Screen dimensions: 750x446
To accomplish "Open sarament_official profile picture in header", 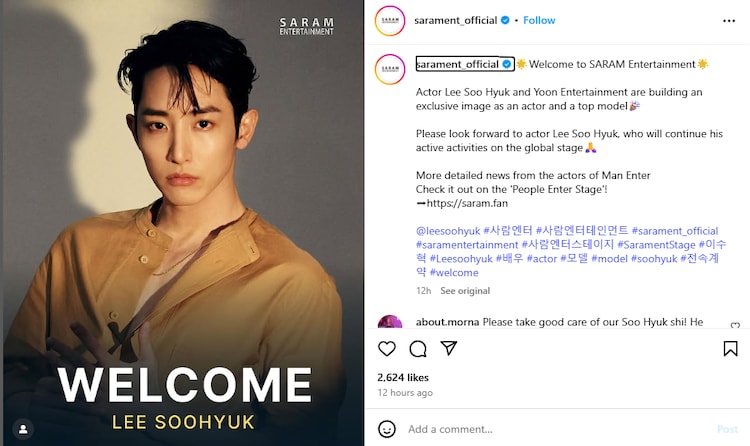I will [390, 21].
